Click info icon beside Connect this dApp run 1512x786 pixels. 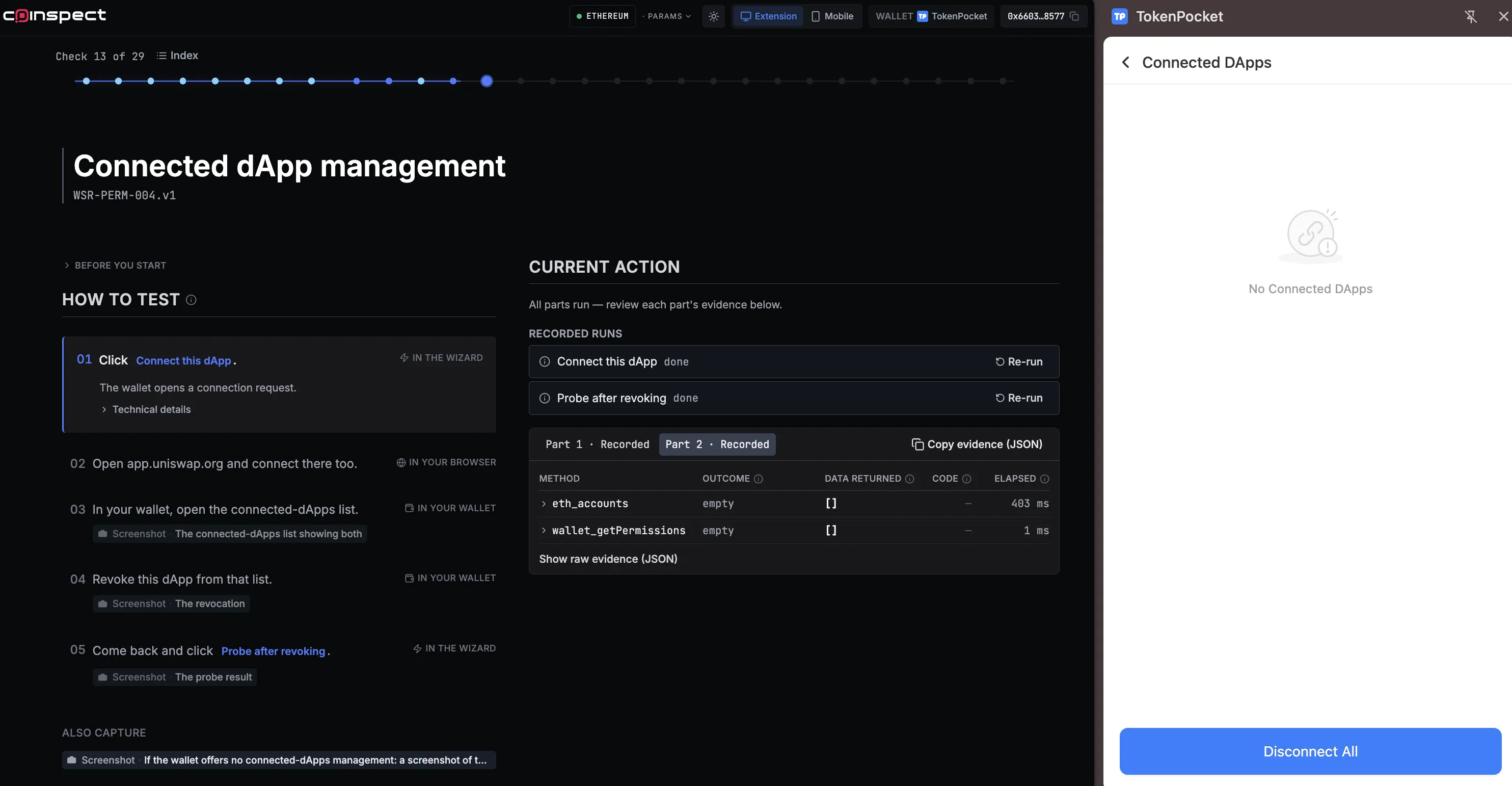pos(545,362)
